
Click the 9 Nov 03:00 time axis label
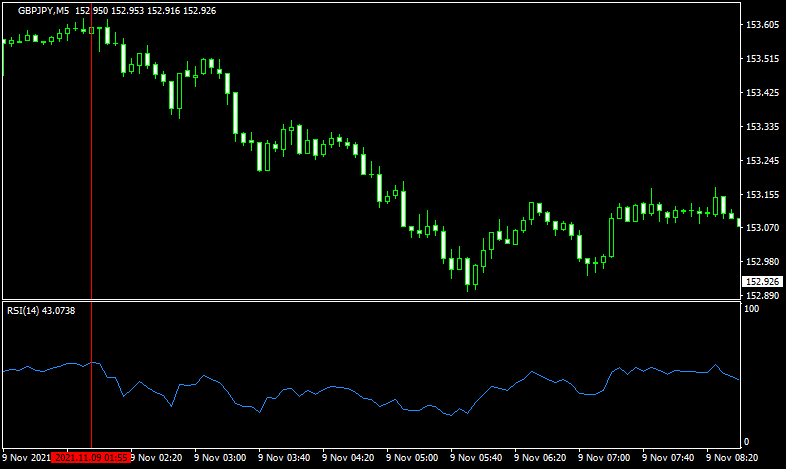pos(220,457)
